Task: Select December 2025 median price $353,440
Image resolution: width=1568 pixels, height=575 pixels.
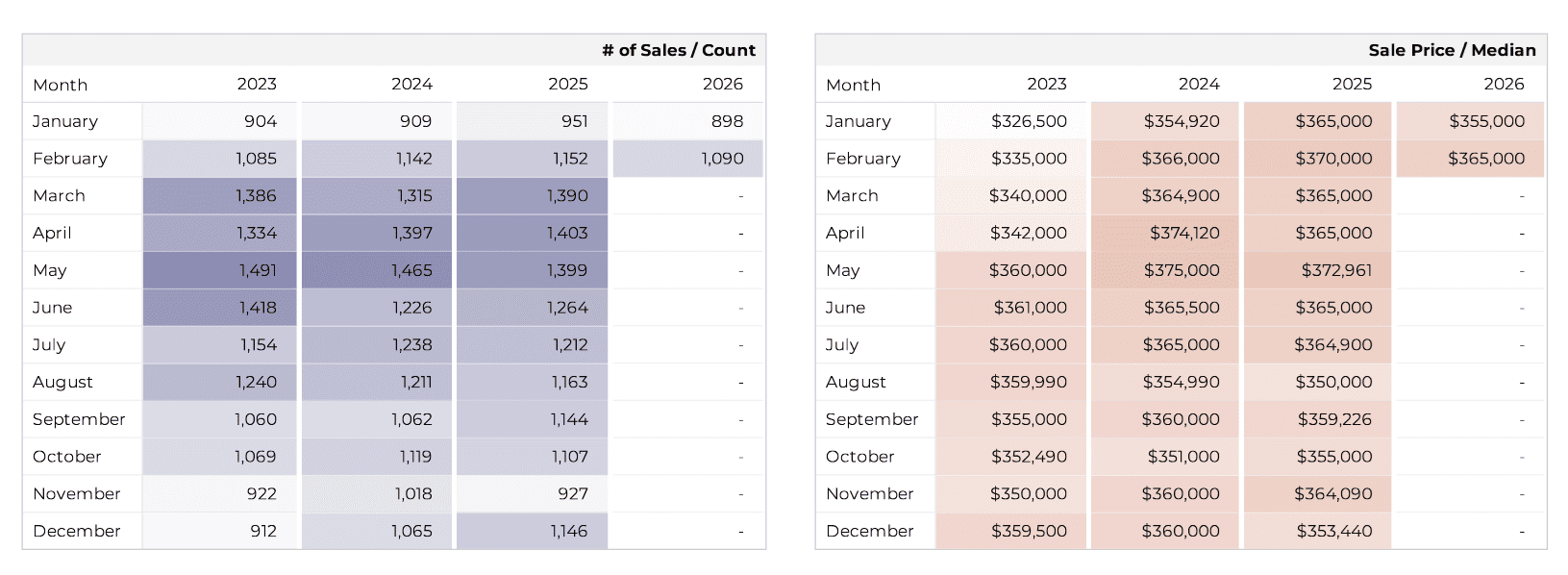Action: 1333,531
